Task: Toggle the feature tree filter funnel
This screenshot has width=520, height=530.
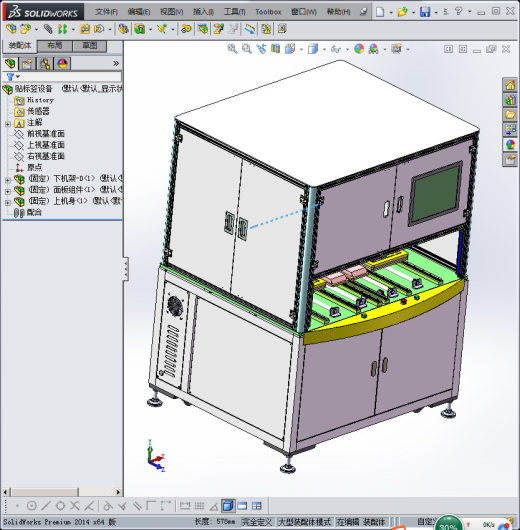Action: (10, 77)
